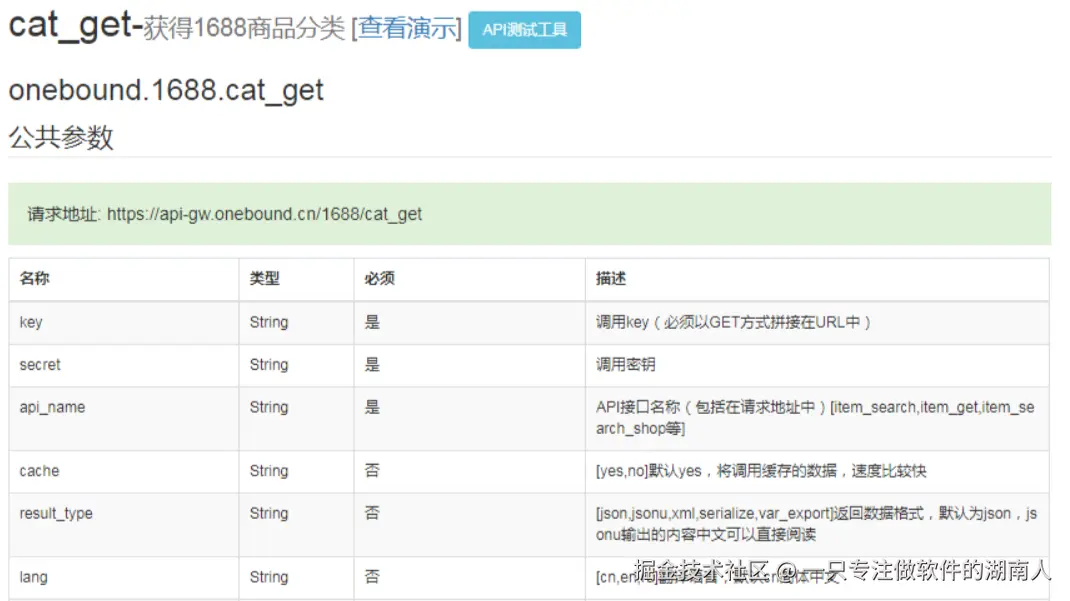Click 否 in the result_type row
The height and width of the screenshot is (601, 1070).
[372, 512]
